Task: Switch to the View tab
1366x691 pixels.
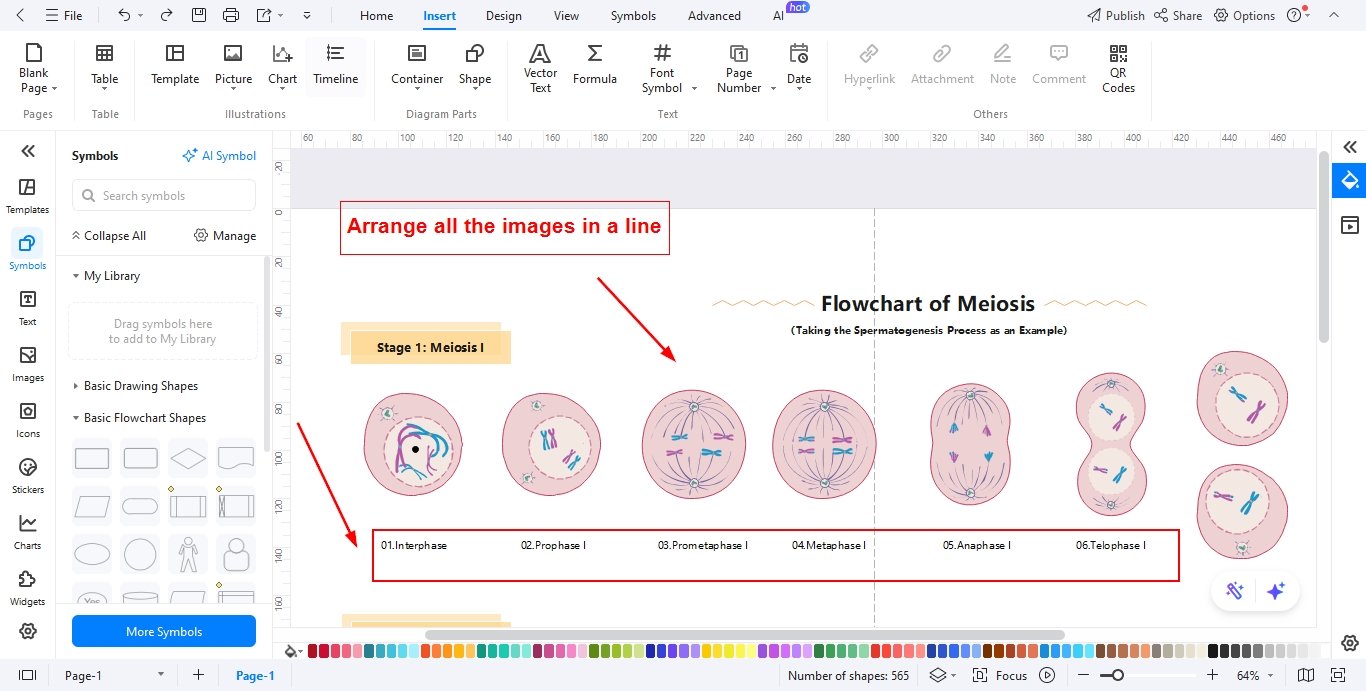Action: pos(566,16)
